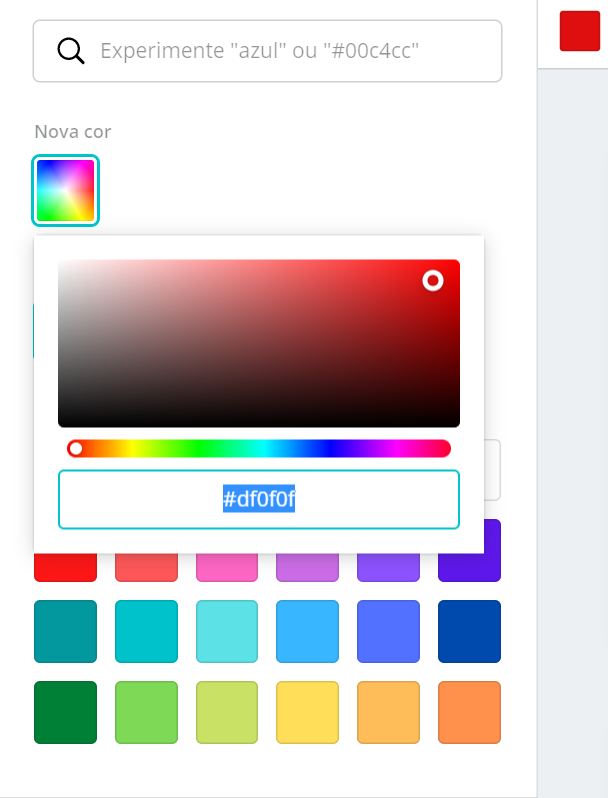Click the hue slider handle
This screenshot has width=608, height=798.
pyautogui.click(x=76, y=448)
